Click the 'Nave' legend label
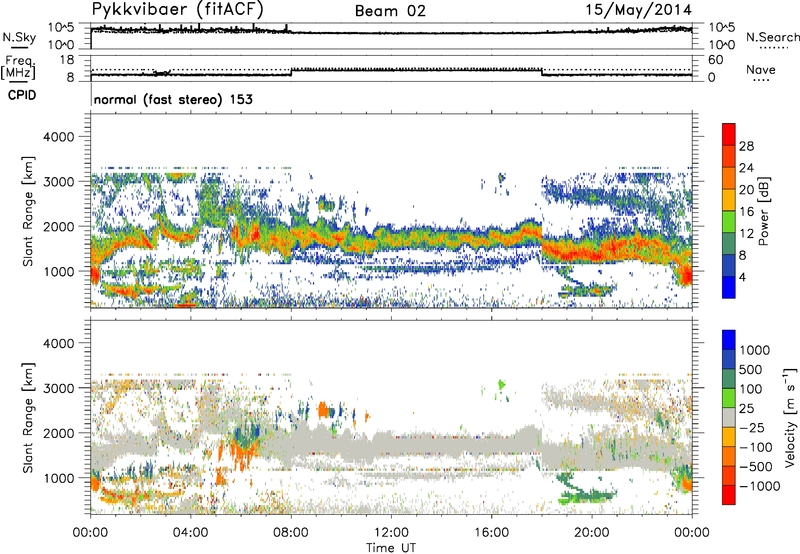 [x=761, y=69]
